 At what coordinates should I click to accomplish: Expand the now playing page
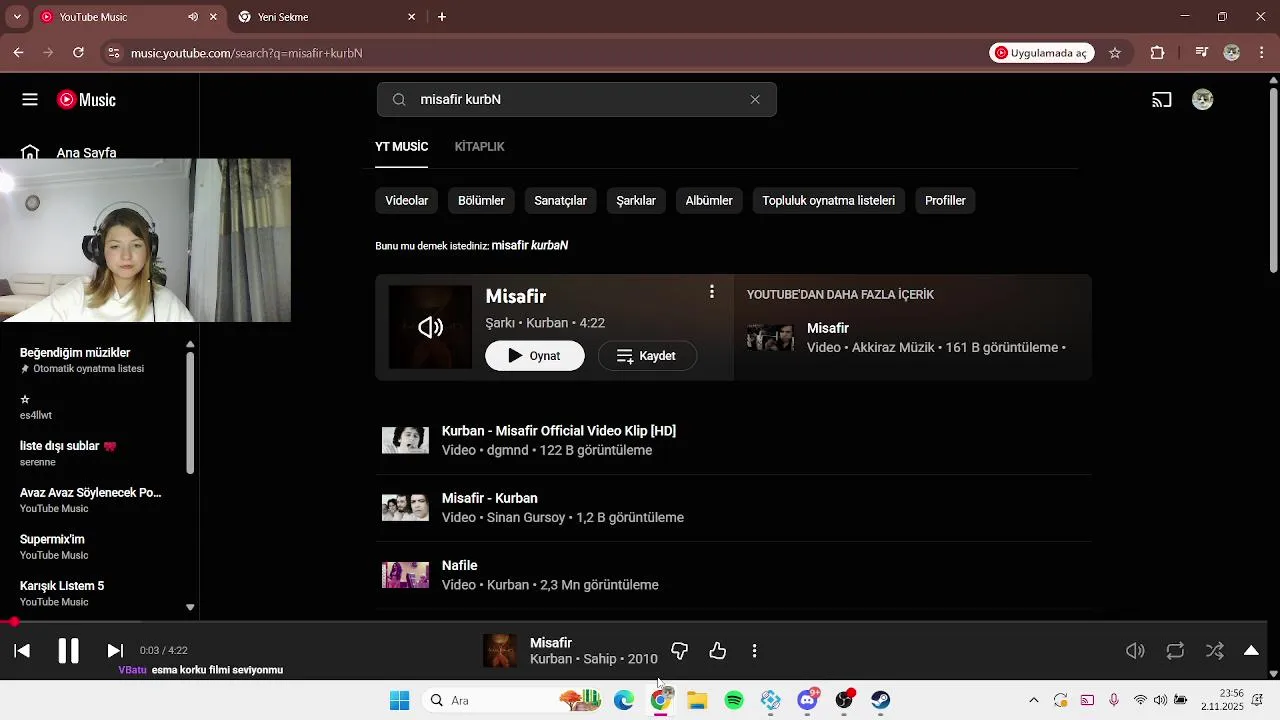(x=1251, y=651)
